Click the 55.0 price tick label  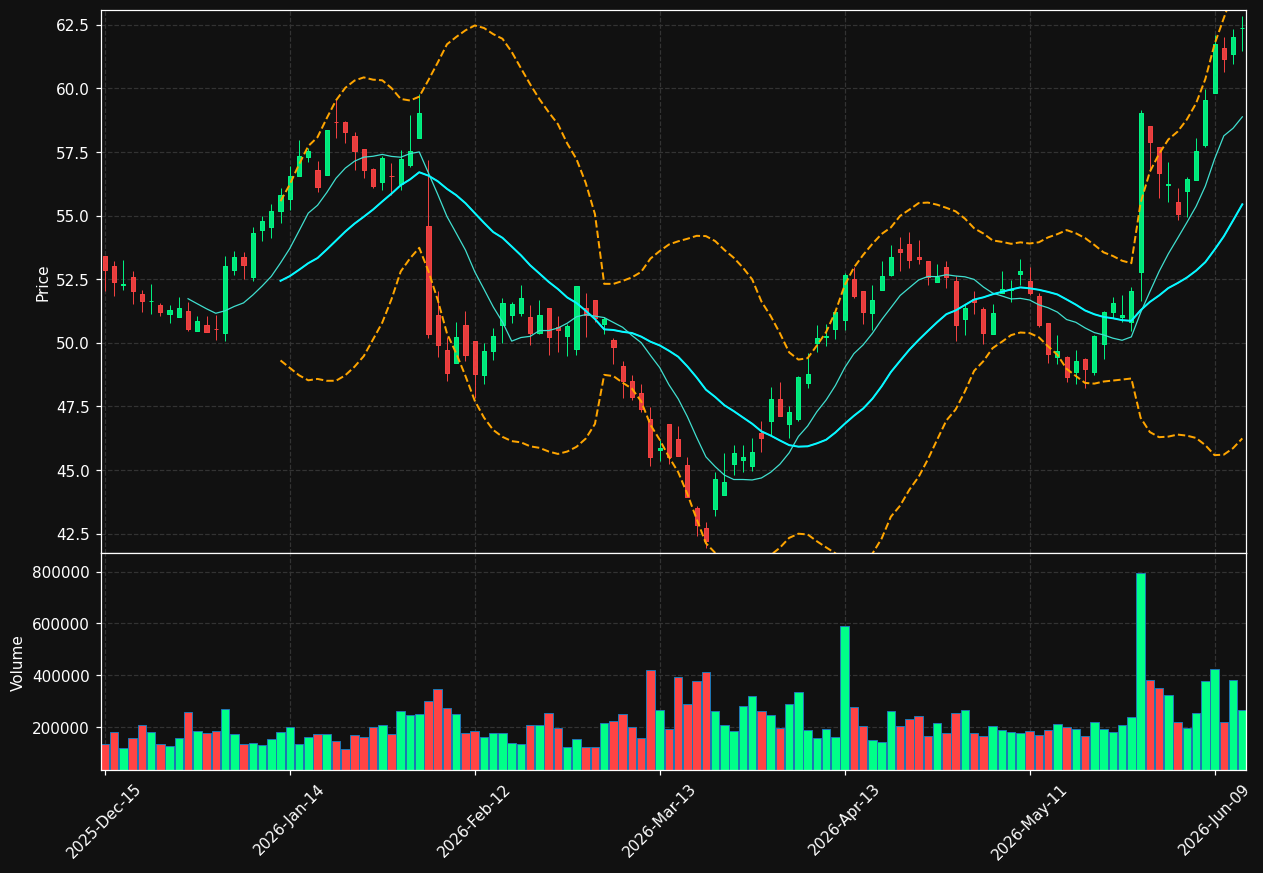tap(73, 216)
